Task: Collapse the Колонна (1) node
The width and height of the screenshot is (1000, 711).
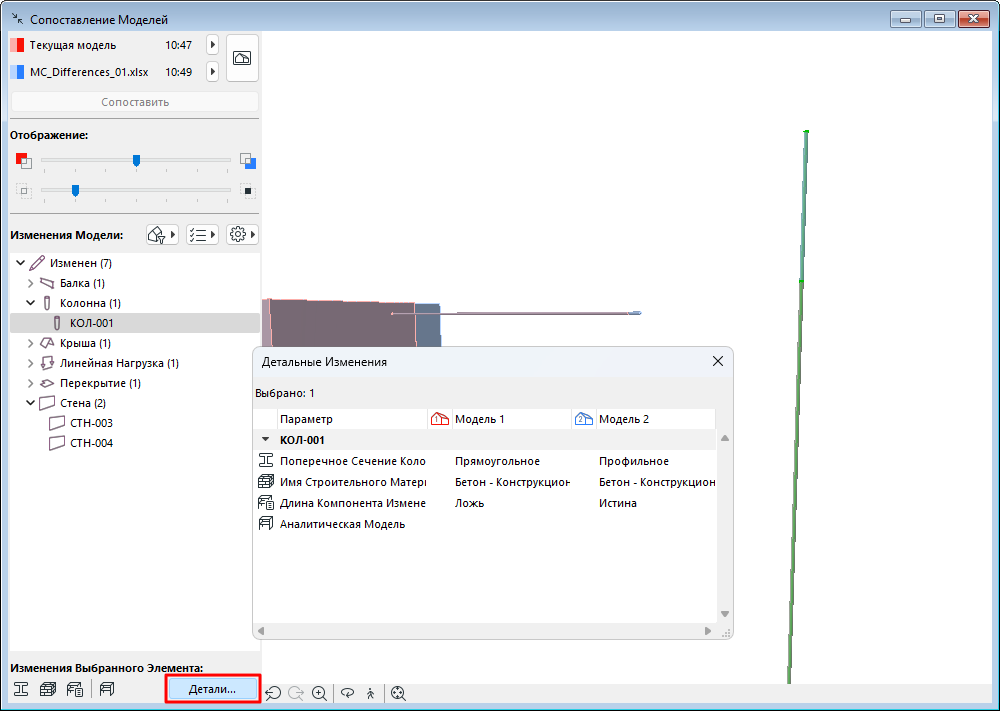Action: pos(31,303)
